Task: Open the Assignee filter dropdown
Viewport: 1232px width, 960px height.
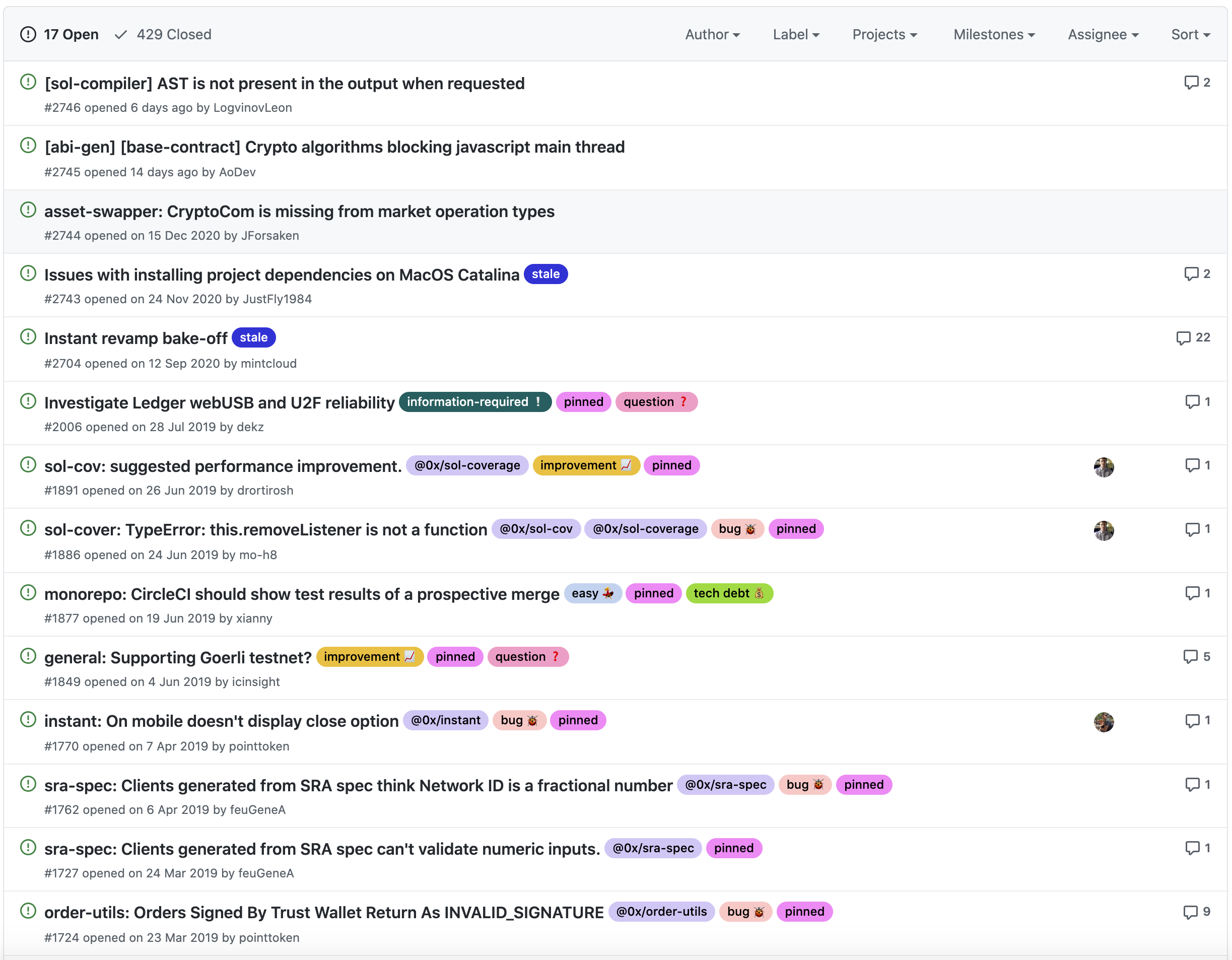Action: point(1103,34)
